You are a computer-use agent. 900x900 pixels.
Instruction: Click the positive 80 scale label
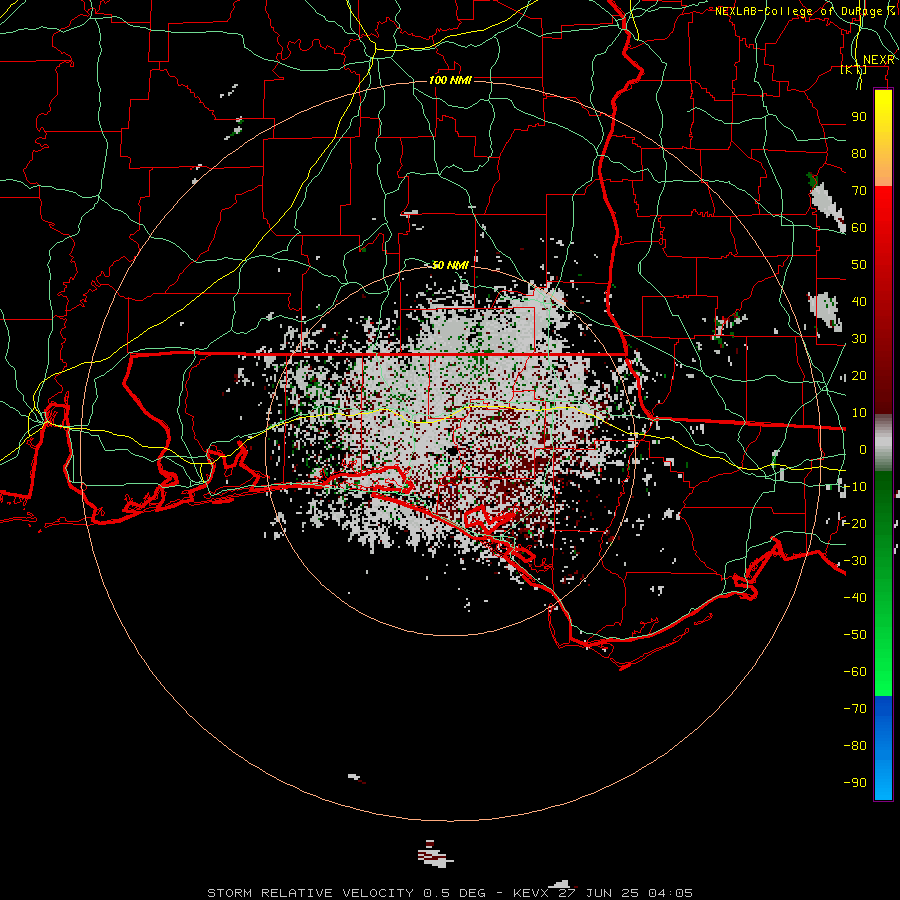(859, 153)
